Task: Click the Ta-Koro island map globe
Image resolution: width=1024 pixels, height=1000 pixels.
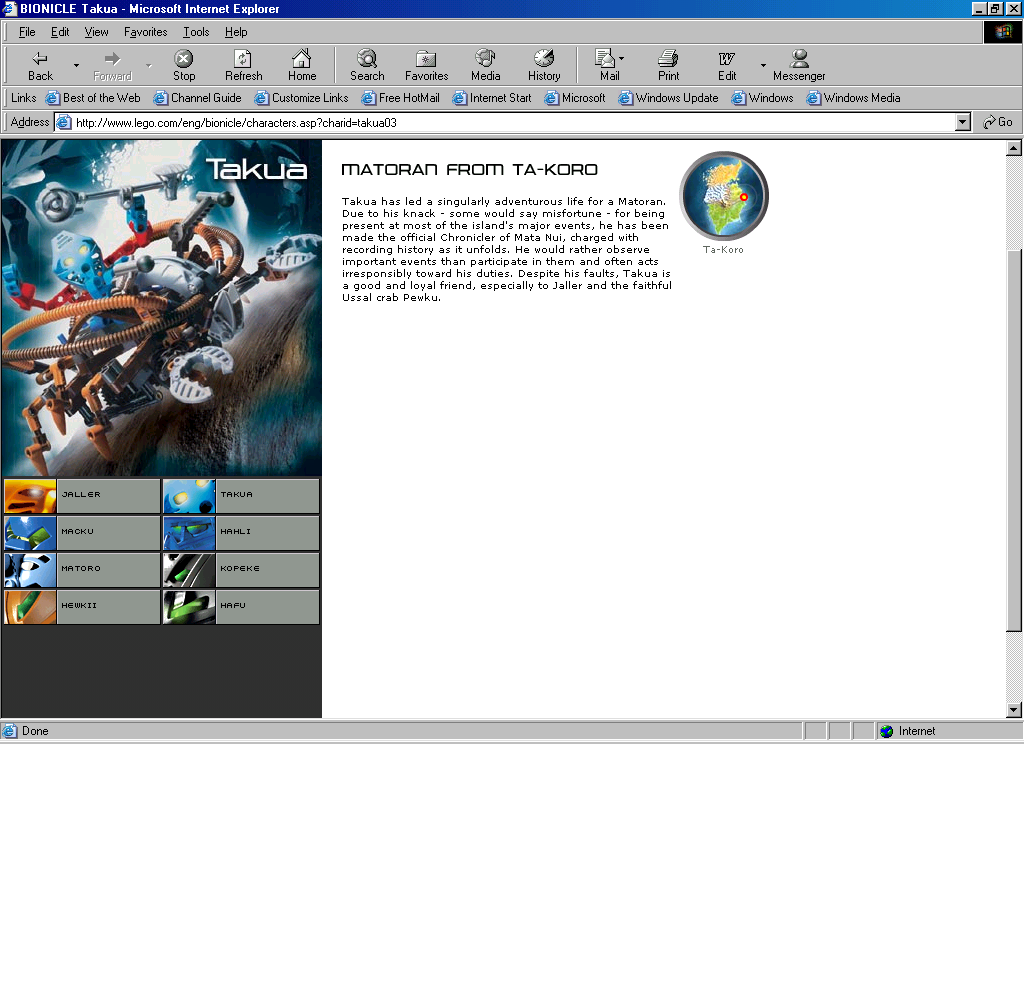Action: click(724, 196)
